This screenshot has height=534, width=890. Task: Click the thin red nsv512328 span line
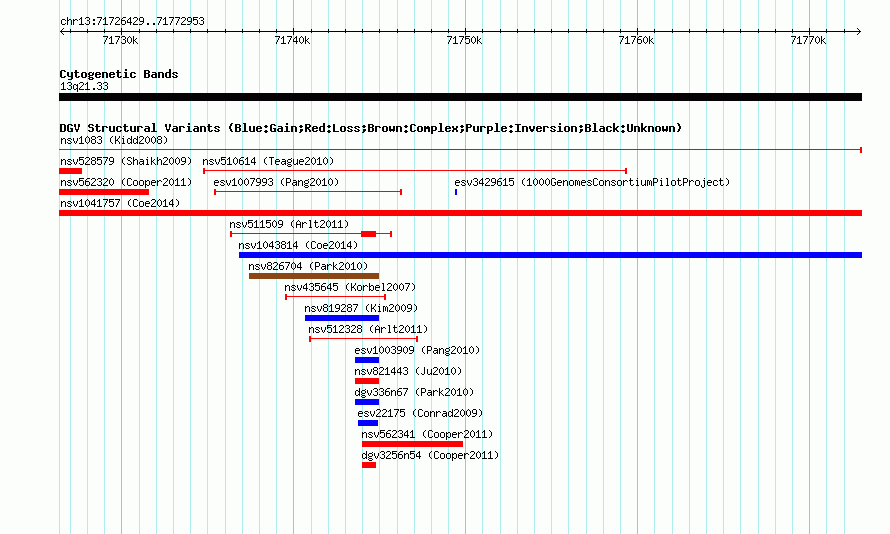[364, 339]
